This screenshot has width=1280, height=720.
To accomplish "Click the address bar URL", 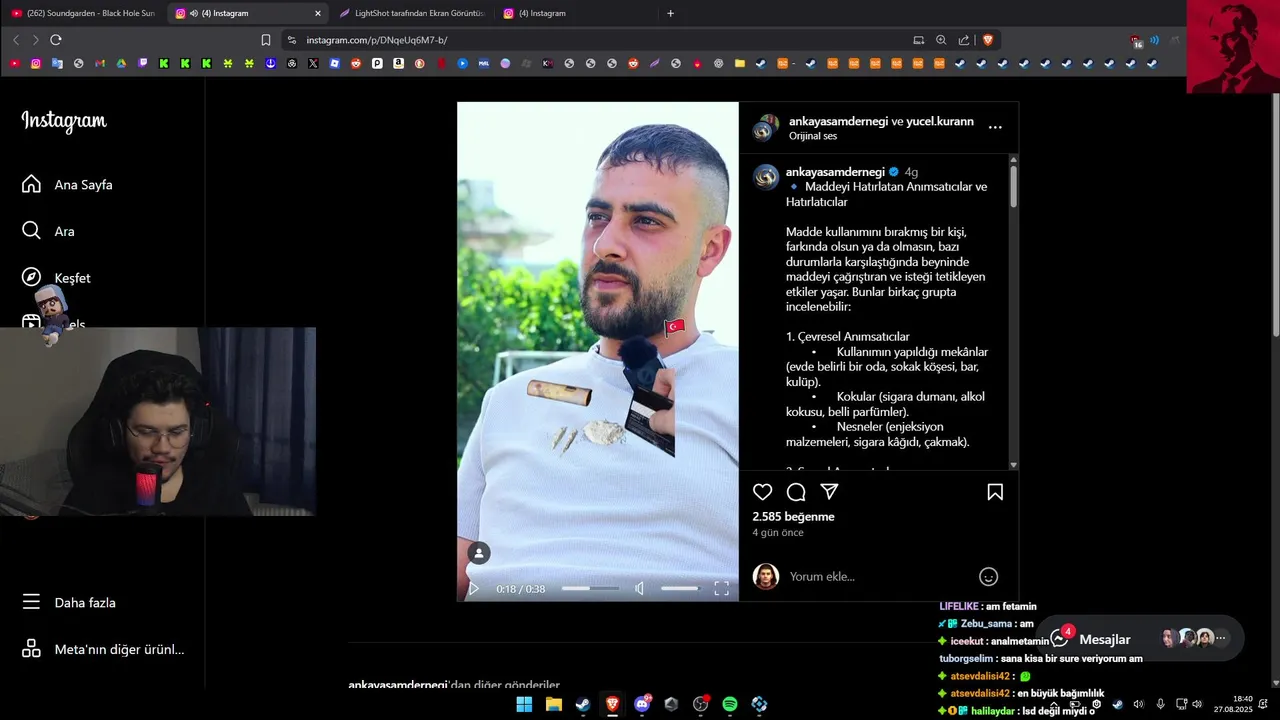I will [x=377, y=40].
